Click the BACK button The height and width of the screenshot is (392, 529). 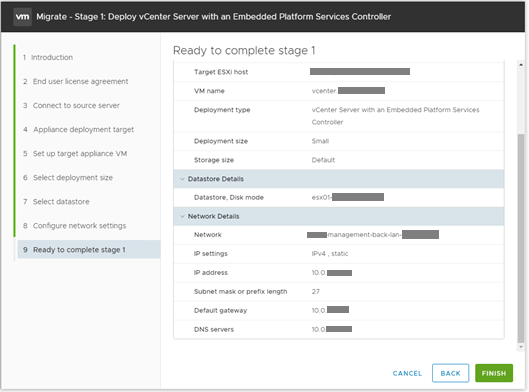[x=450, y=373]
